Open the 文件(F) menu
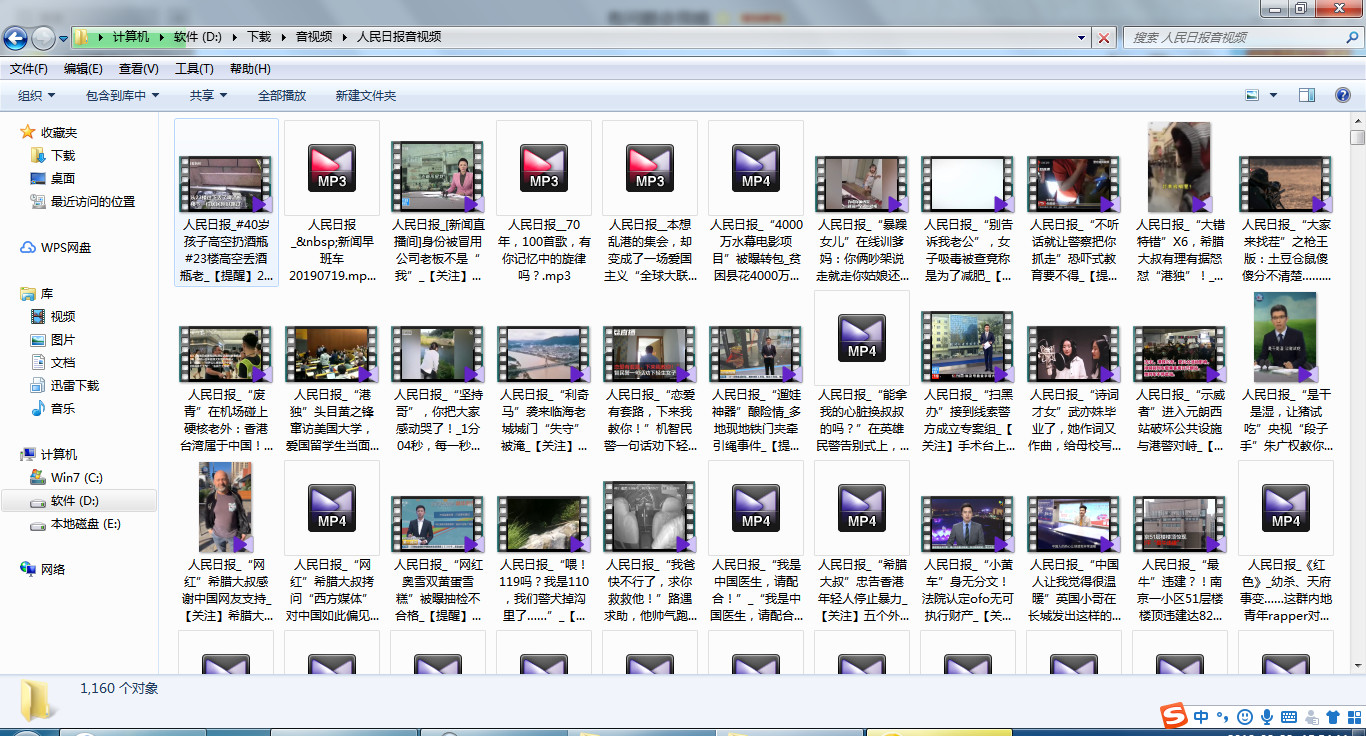 tap(29, 69)
